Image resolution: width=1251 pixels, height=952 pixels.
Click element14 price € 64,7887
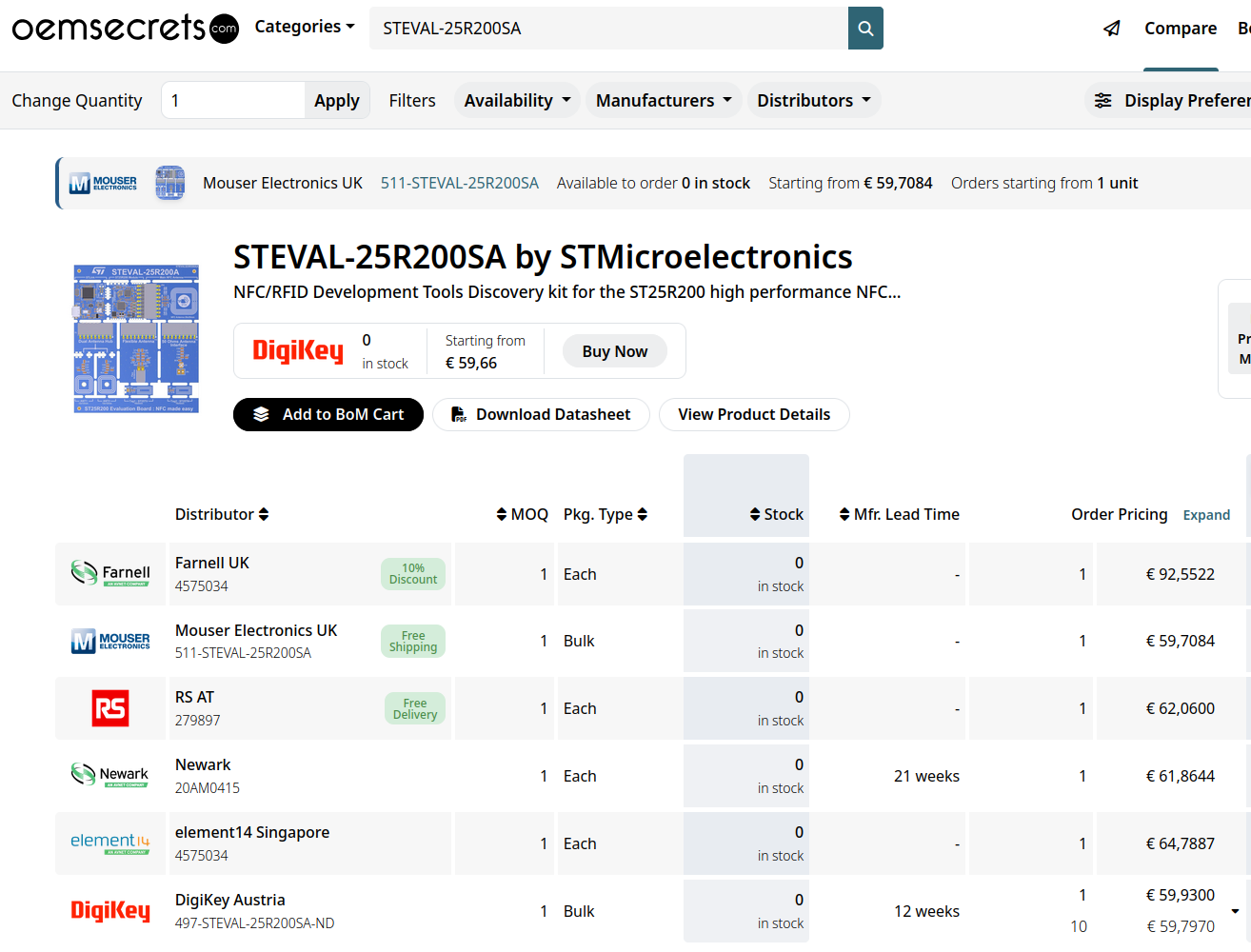click(x=1181, y=843)
